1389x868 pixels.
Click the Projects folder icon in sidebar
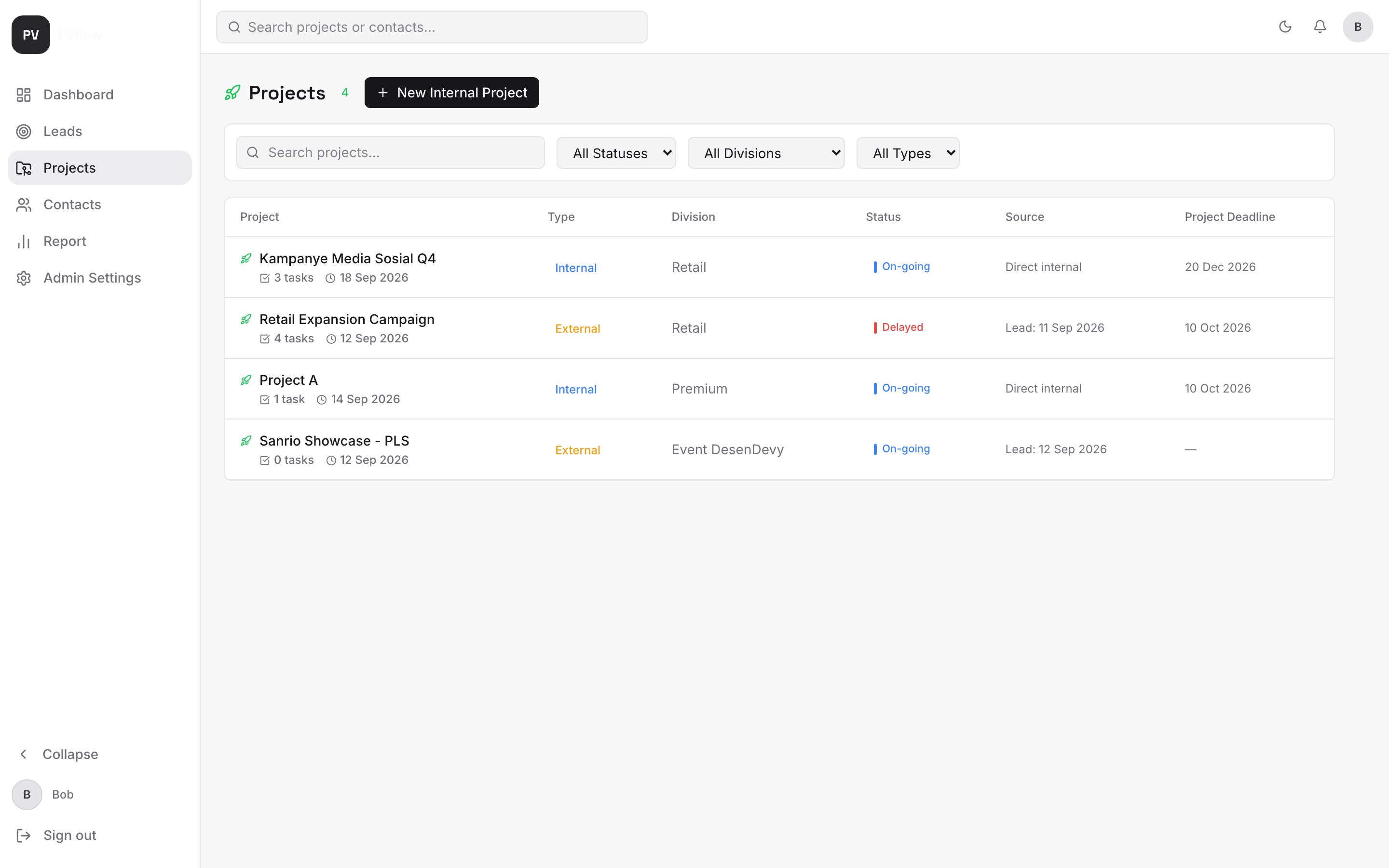coord(24,168)
